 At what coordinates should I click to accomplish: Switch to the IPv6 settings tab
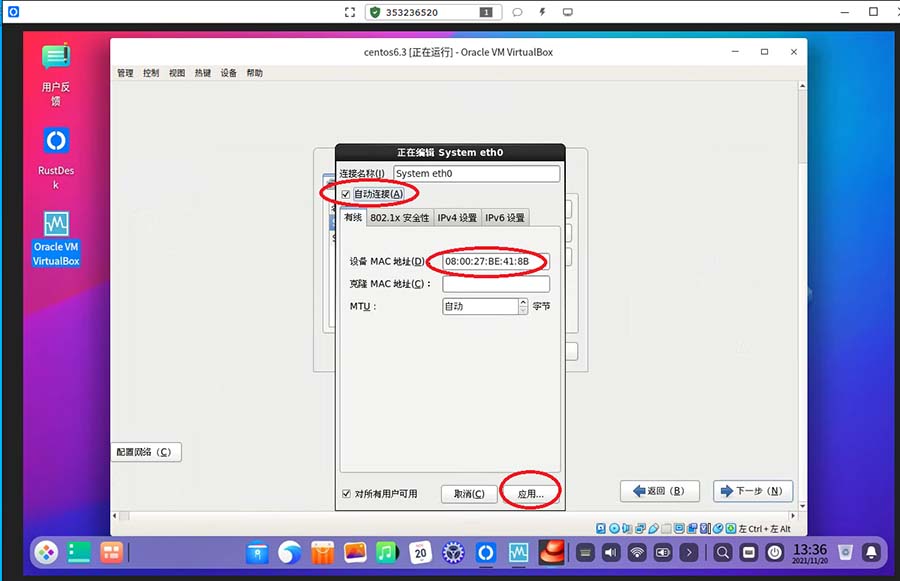[x=505, y=218]
